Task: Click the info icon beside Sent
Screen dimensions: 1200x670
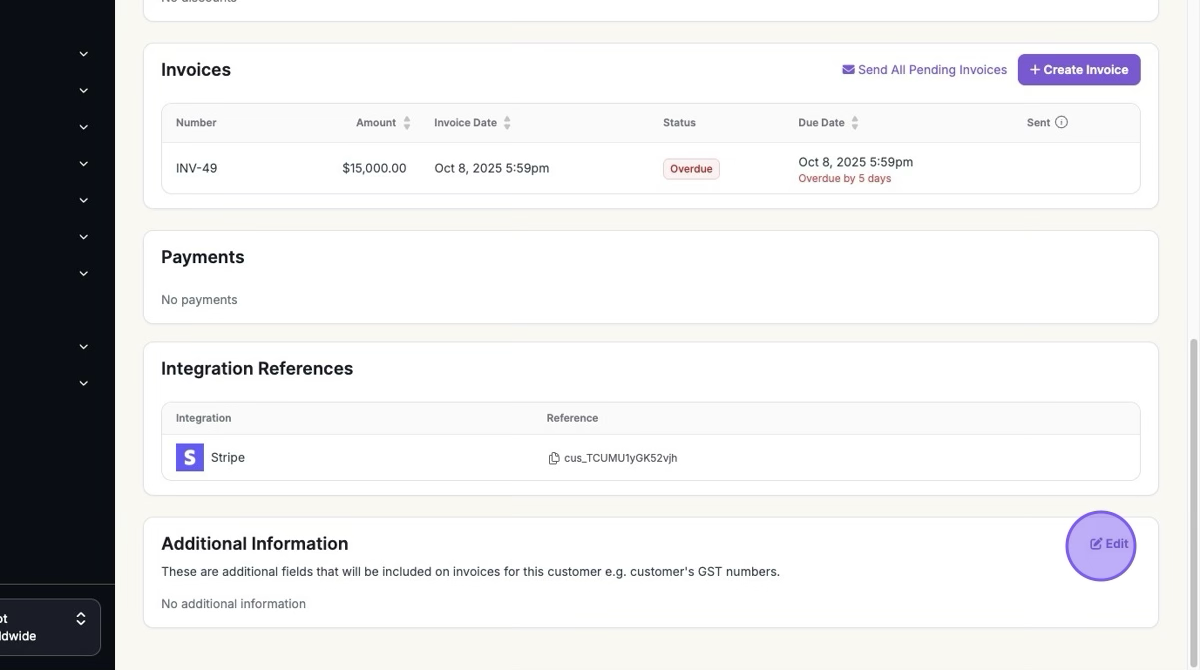Action: coord(1062,123)
